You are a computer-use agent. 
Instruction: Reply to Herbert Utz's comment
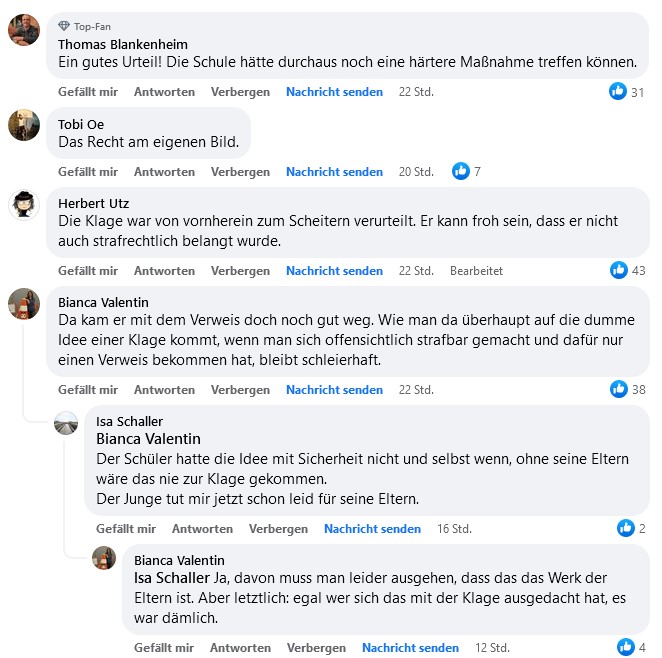[x=164, y=271]
